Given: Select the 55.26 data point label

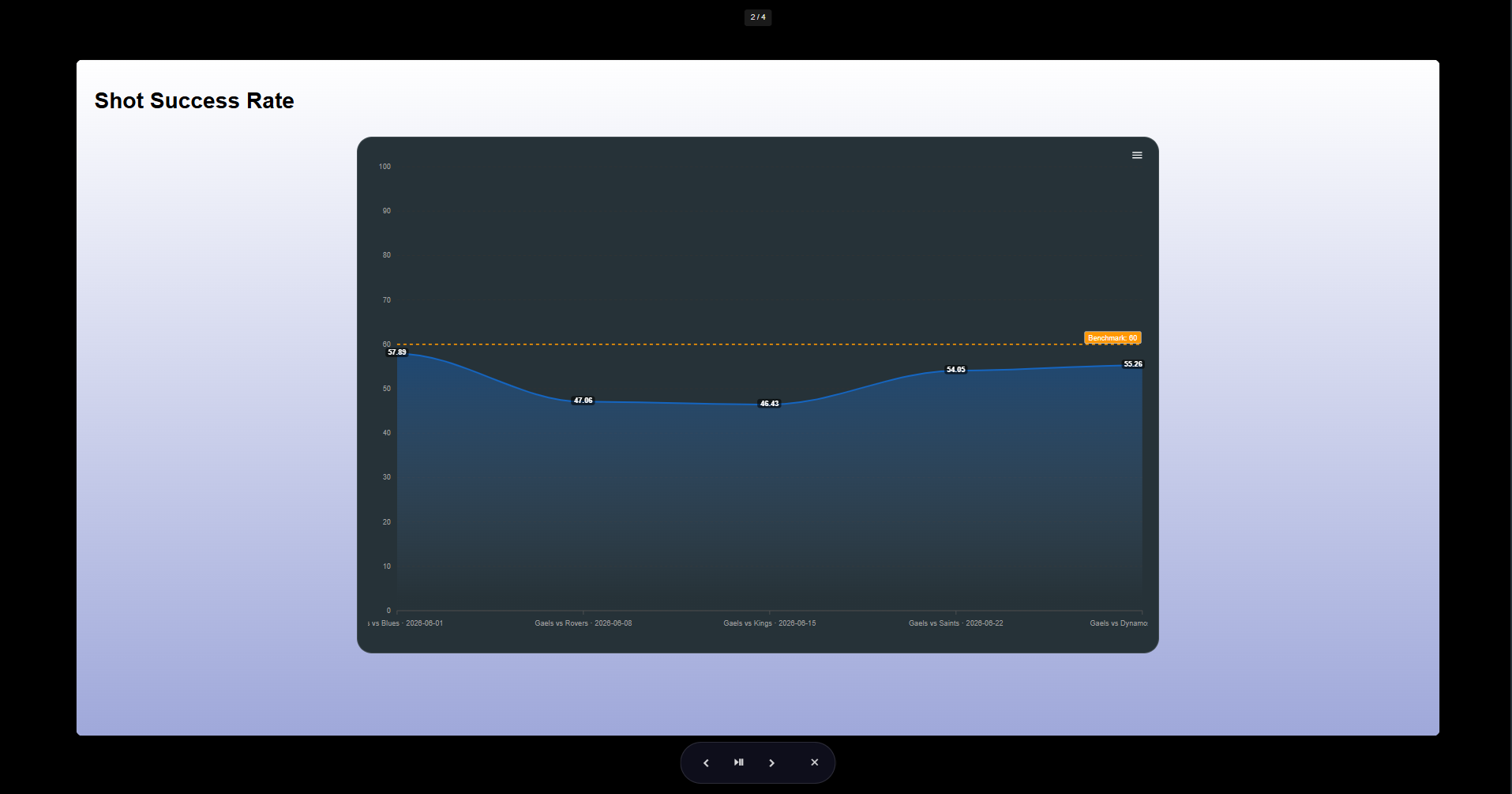Looking at the screenshot, I should [1133, 364].
